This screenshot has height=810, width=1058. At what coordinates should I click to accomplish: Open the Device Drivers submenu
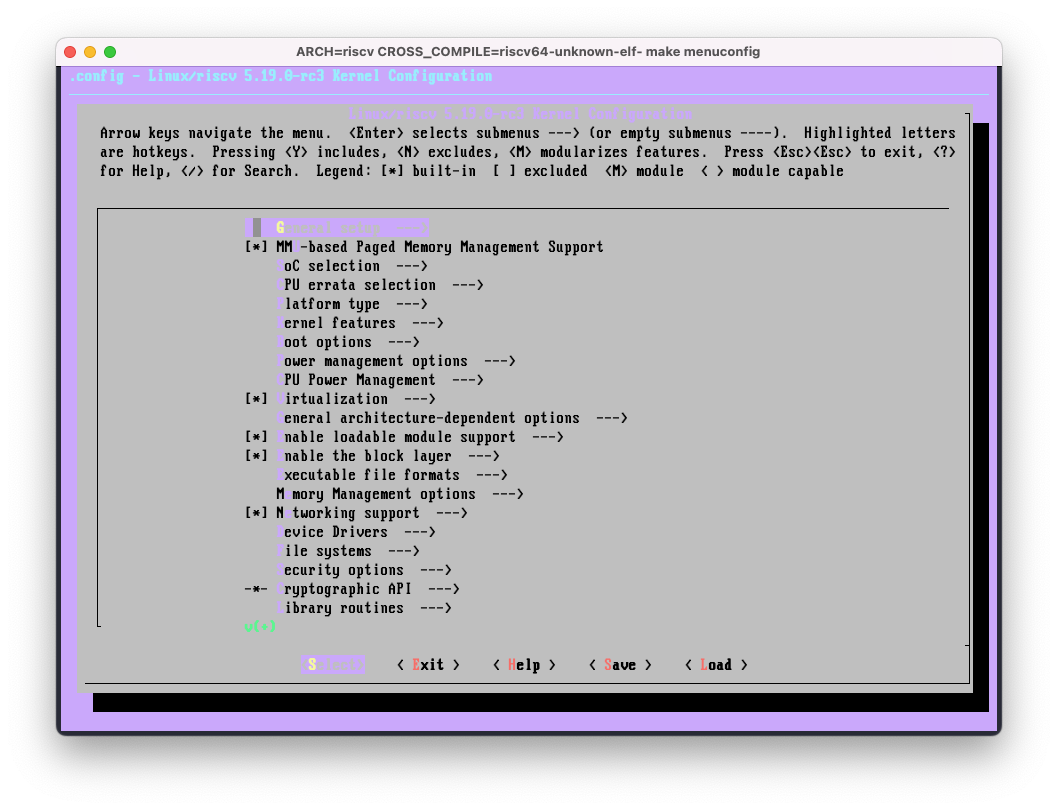point(356,532)
